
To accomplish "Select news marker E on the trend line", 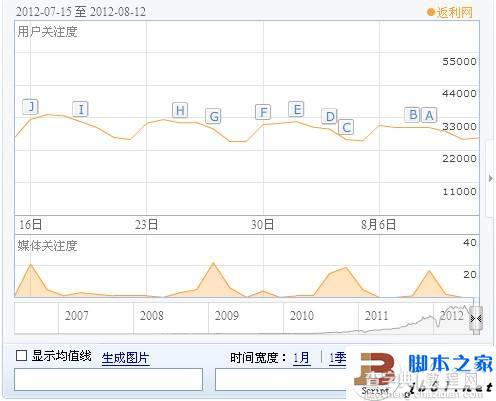I will click(296, 109).
